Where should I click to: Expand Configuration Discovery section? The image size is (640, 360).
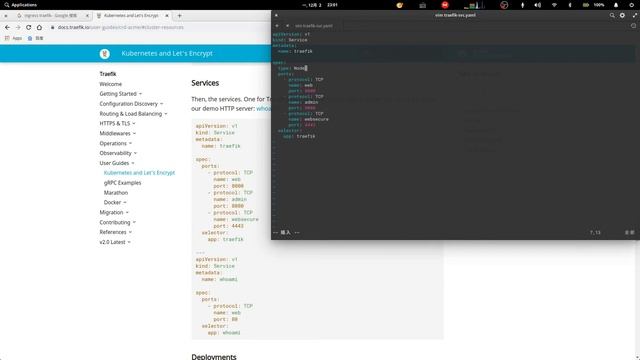tap(131, 104)
